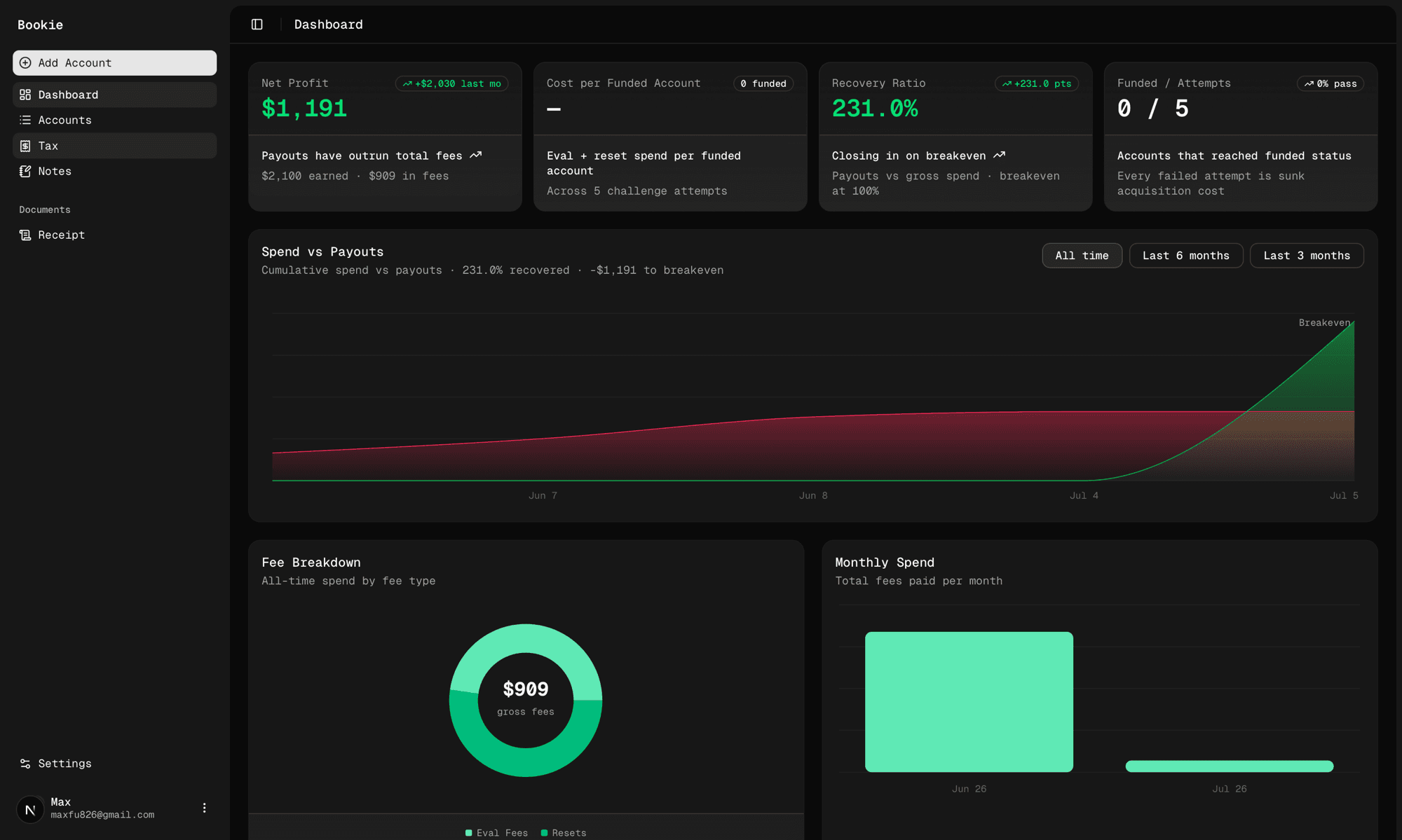Select the Last 3 months range
Image resolution: width=1402 pixels, height=840 pixels.
[1307, 256]
